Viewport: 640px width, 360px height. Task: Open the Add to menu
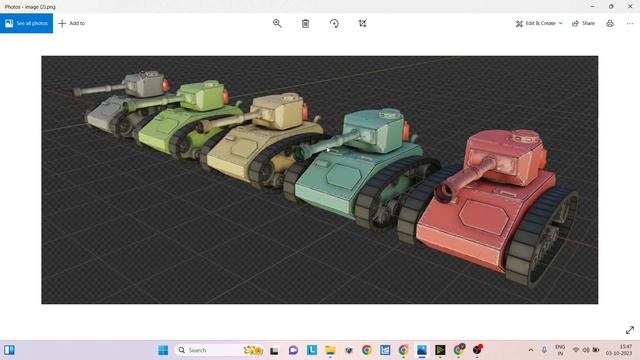72,23
